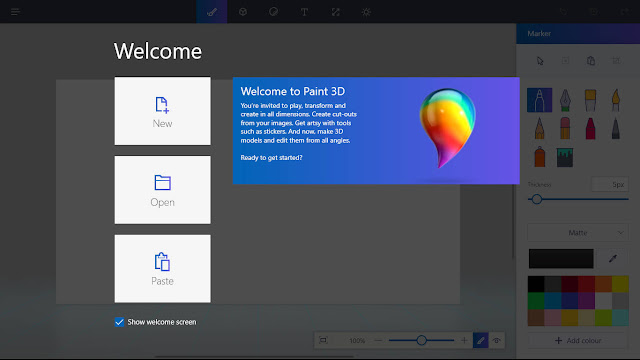Screen dimensions: 640x360
Task: Click the Open file tile
Action: (x=162, y=190)
